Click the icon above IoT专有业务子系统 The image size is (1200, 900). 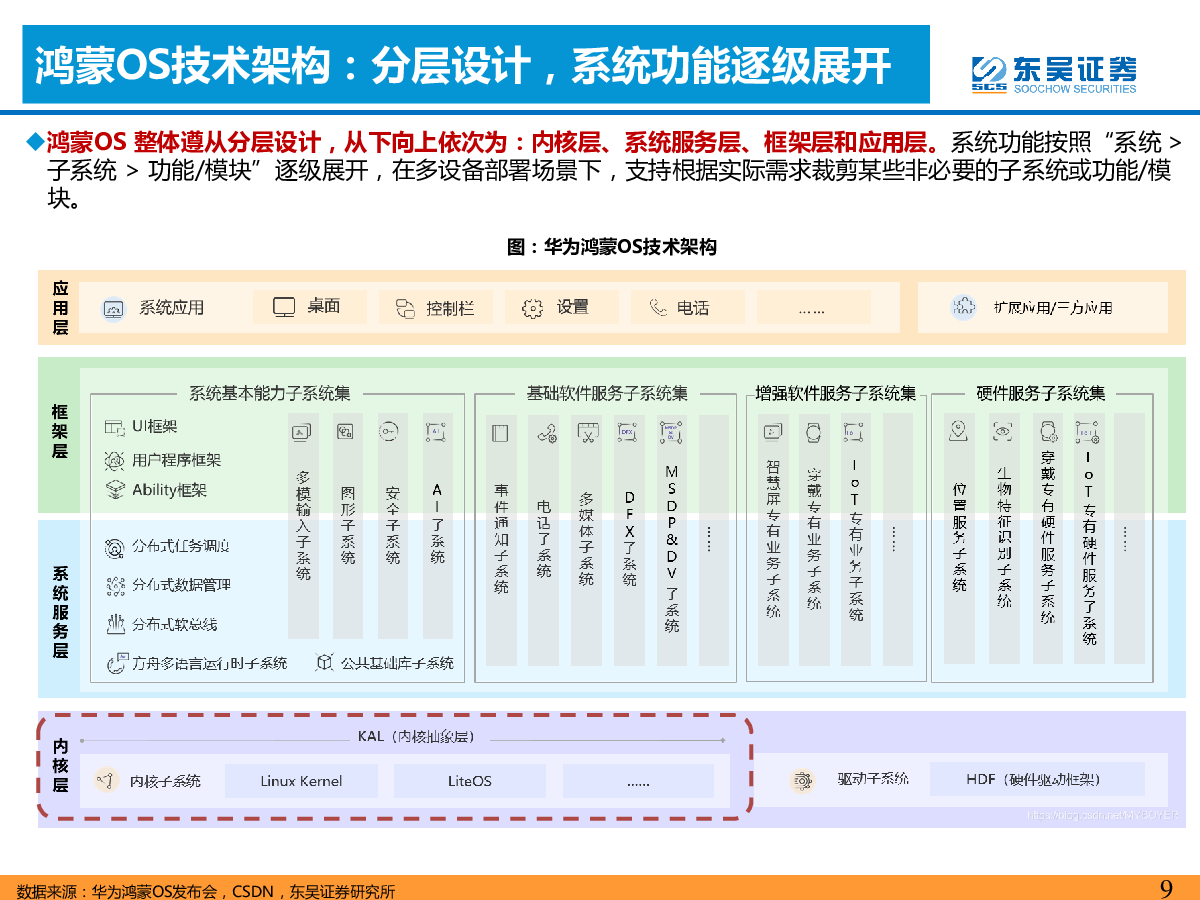tap(854, 432)
